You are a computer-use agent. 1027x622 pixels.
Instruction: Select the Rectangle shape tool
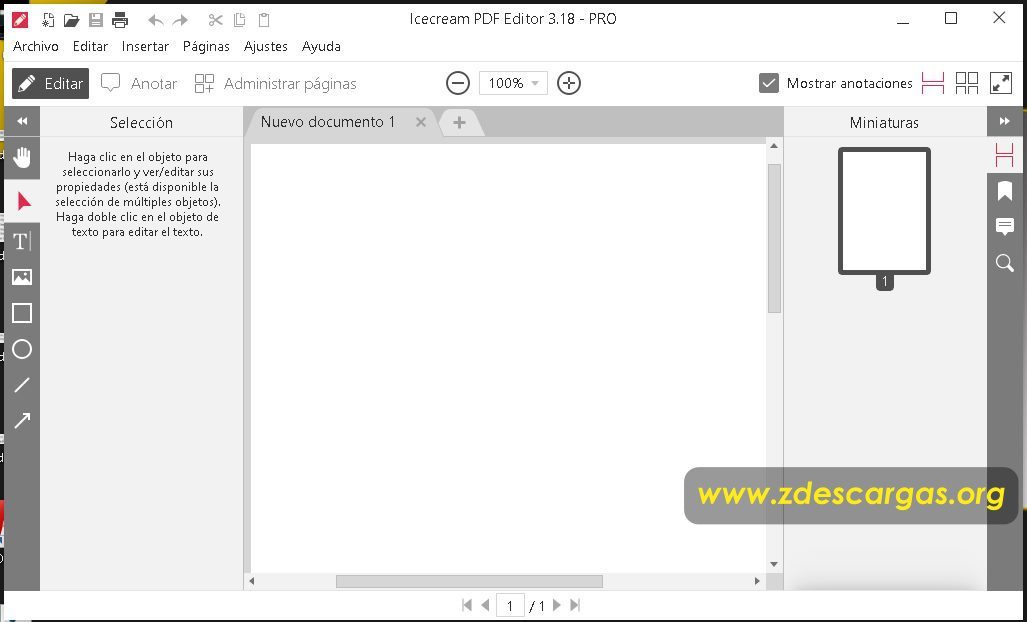[22, 313]
